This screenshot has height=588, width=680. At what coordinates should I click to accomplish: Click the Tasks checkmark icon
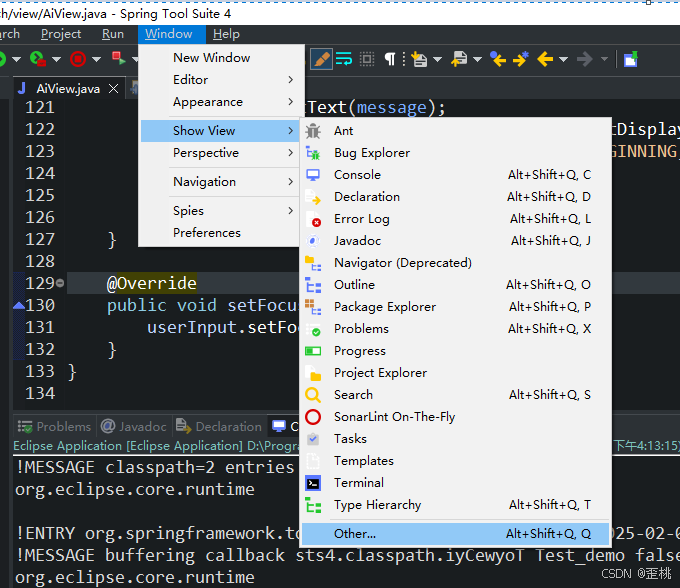pyautogui.click(x=313, y=439)
